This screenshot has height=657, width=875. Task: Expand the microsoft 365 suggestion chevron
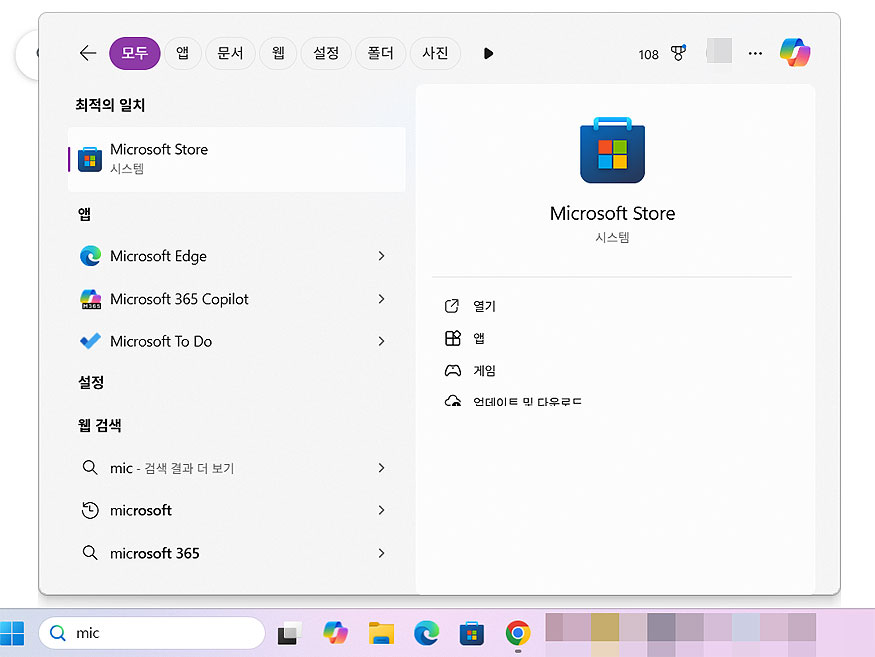(381, 553)
